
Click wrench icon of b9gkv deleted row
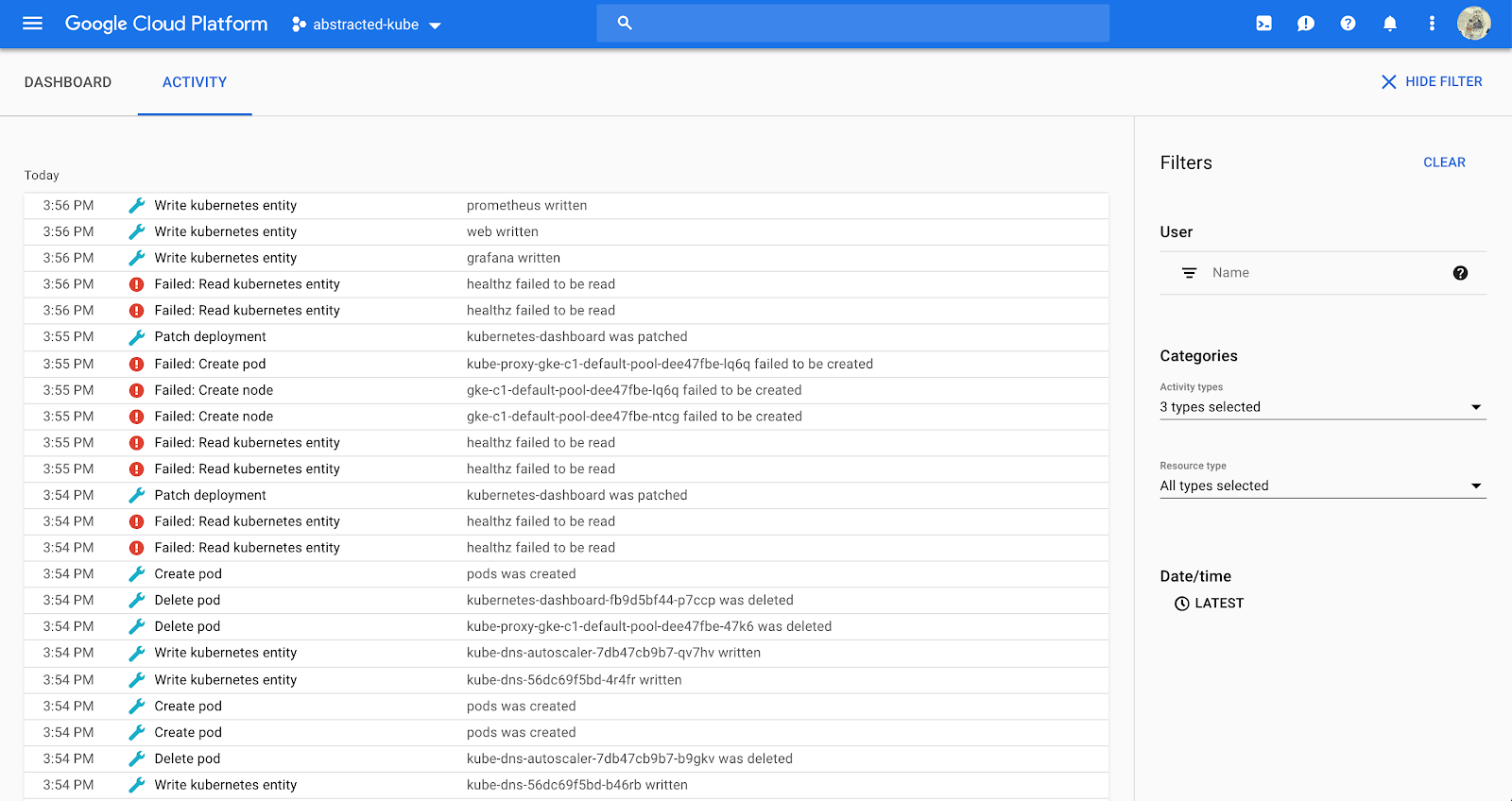point(137,758)
